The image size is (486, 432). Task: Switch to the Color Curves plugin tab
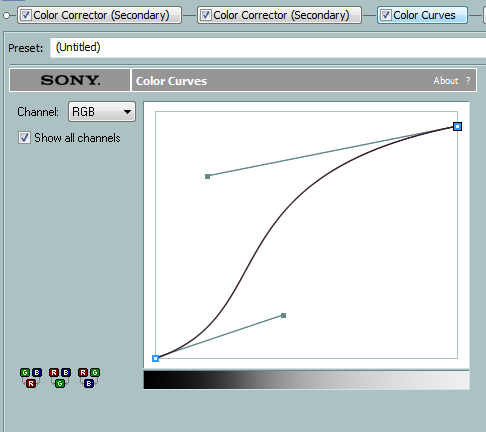(x=422, y=15)
